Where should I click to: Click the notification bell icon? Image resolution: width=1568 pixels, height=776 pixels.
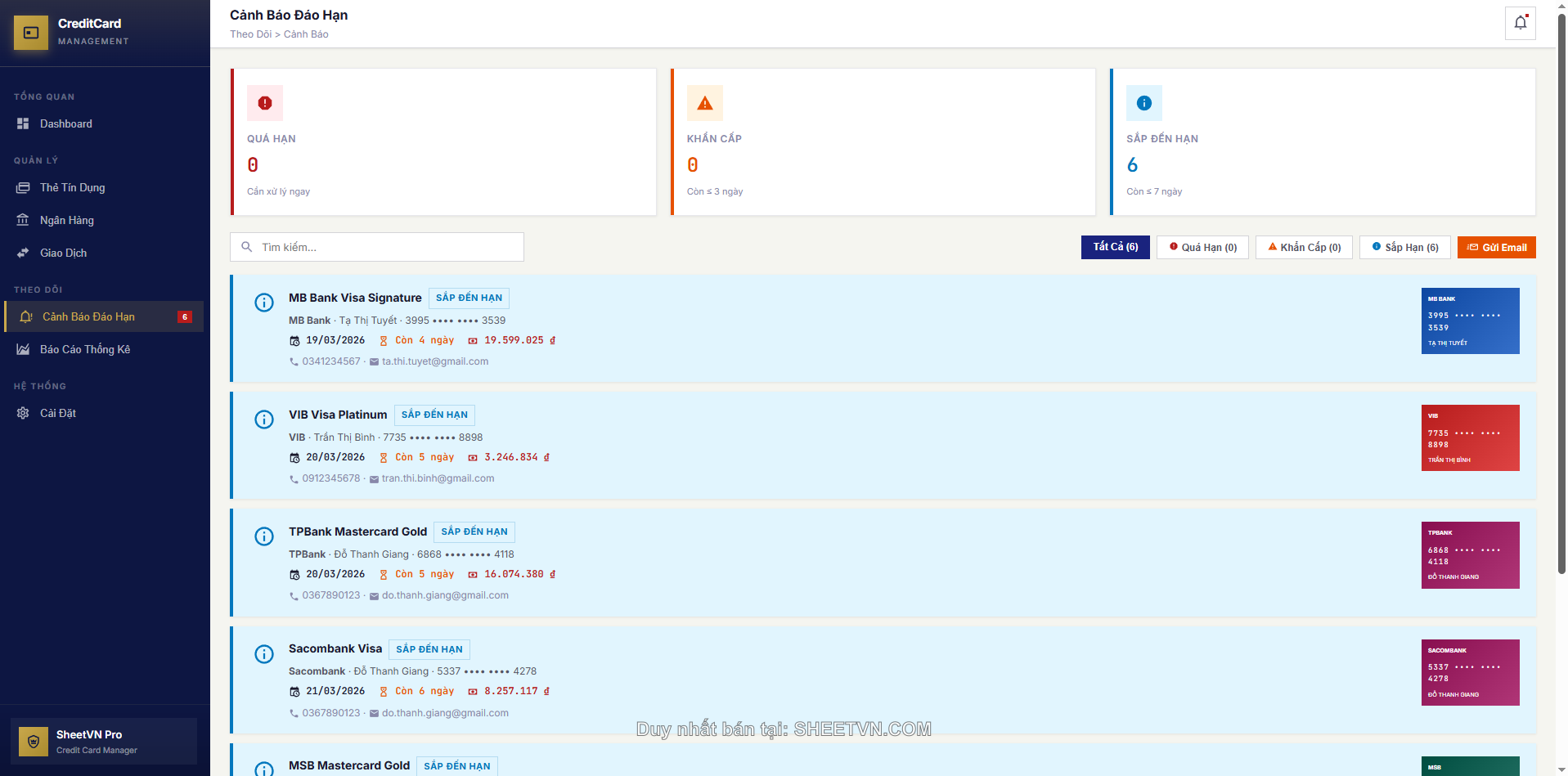pyautogui.click(x=1520, y=23)
